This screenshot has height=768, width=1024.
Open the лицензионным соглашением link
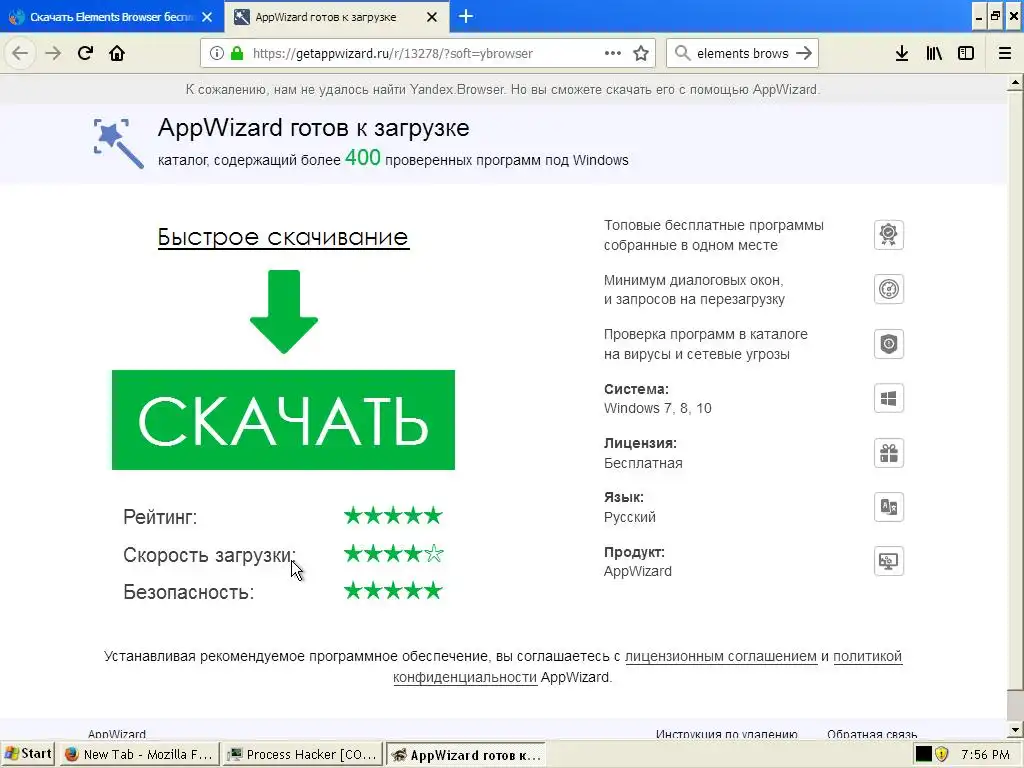pyautogui.click(x=720, y=656)
